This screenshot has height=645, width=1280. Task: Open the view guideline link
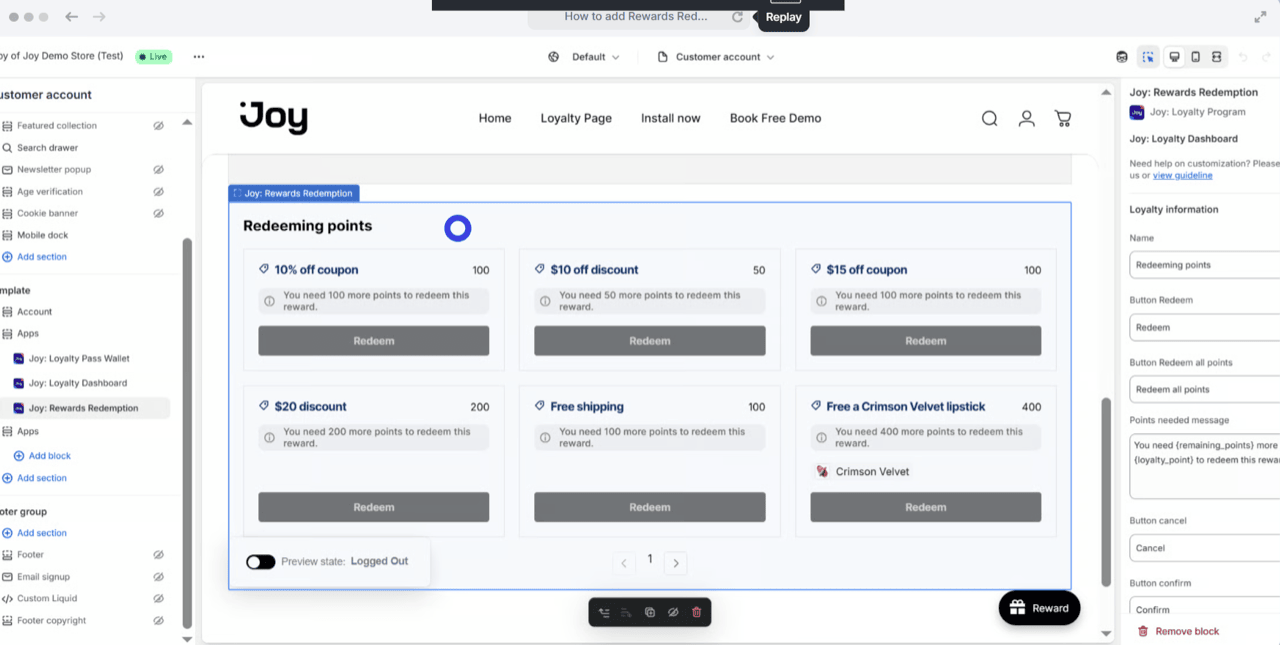[x=1182, y=175]
